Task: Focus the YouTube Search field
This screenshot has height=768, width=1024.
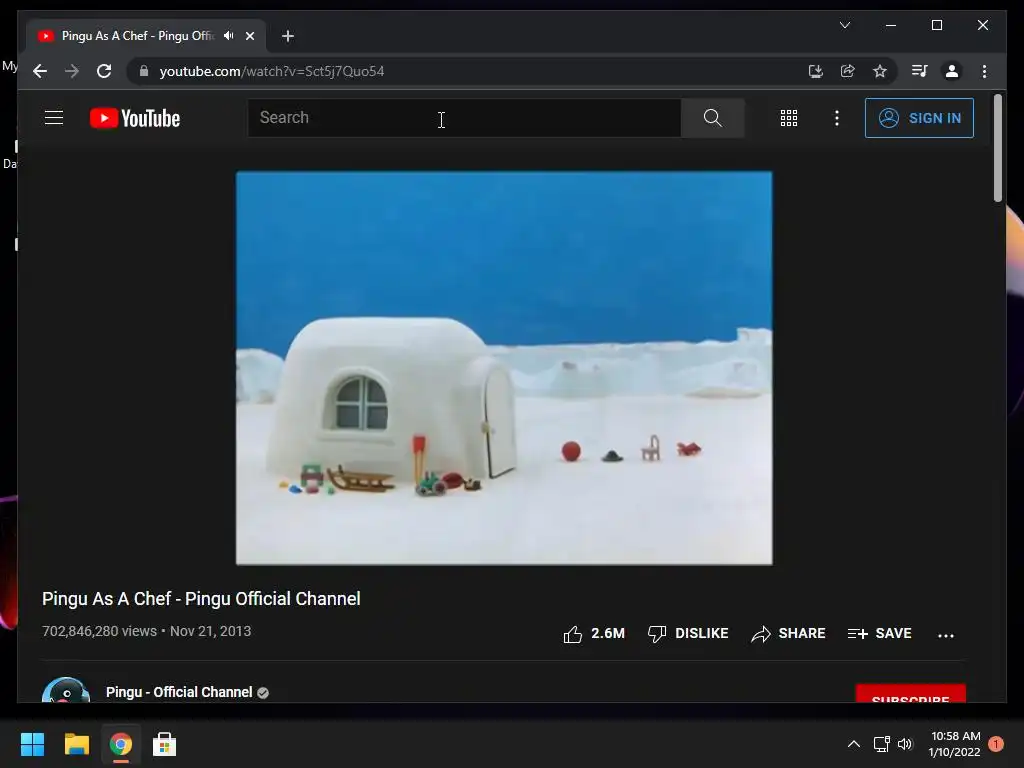Action: pos(464,118)
